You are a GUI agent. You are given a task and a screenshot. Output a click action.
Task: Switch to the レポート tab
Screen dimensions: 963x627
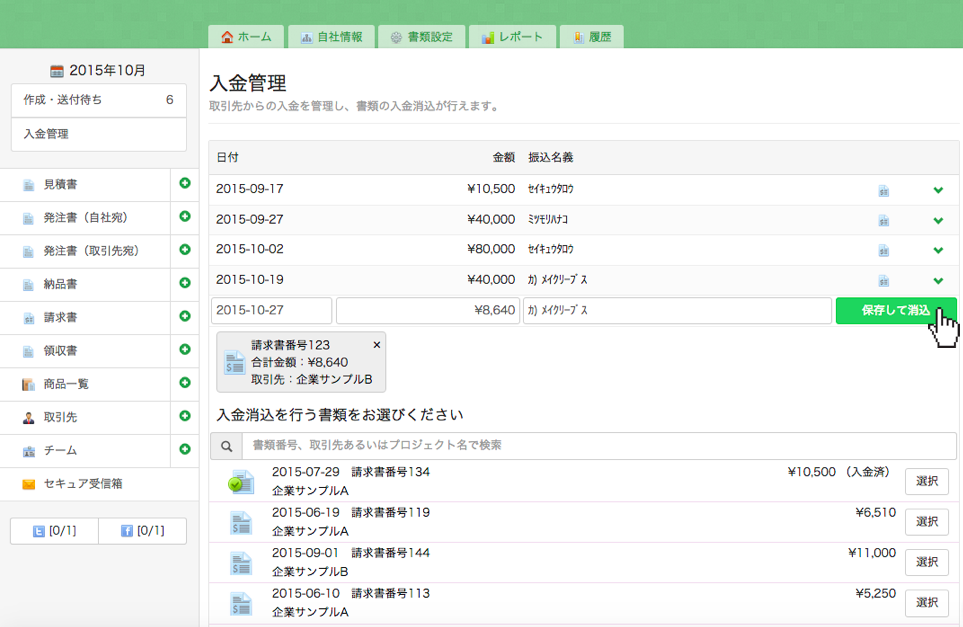tap(512, 37)
